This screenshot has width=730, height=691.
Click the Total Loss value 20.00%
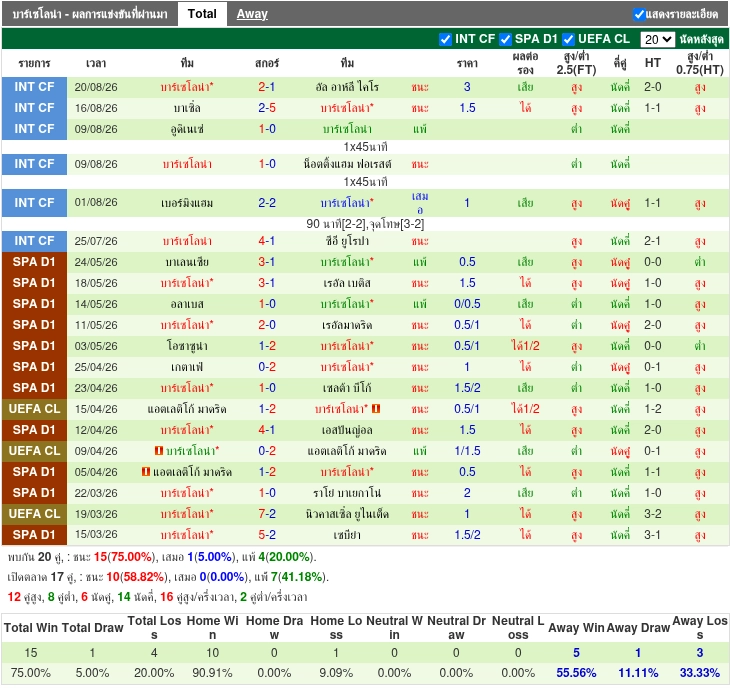154,673
